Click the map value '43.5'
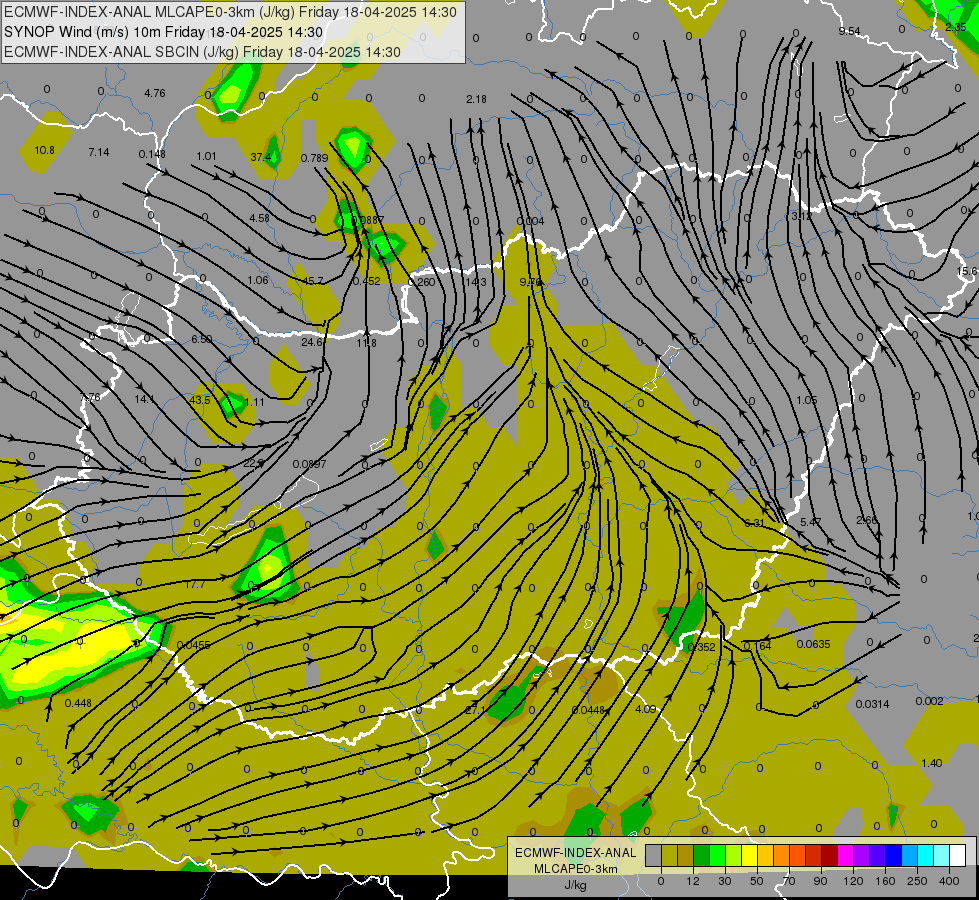 [200, 400]
